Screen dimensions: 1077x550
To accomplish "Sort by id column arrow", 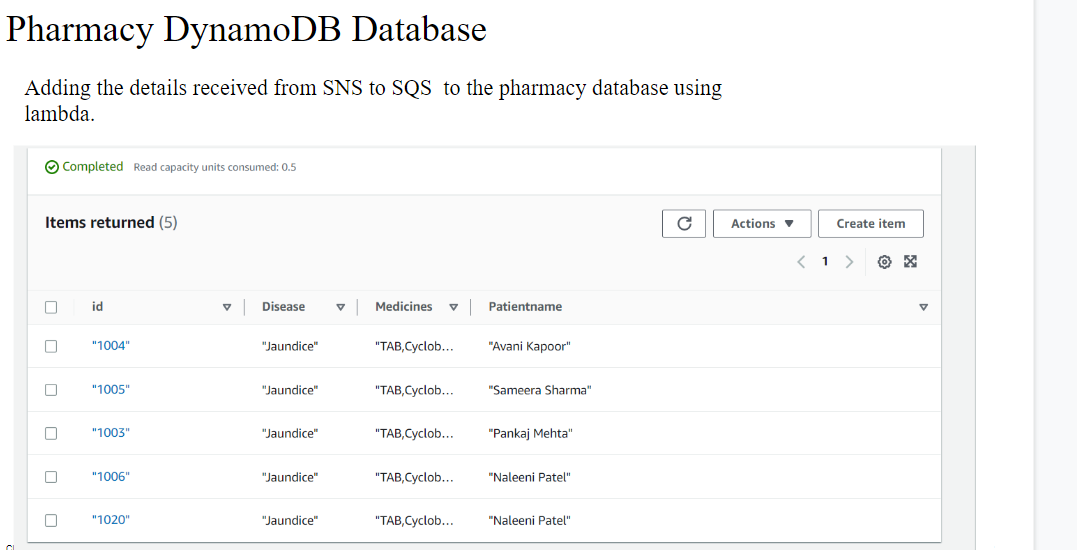I will pos(227,308).
